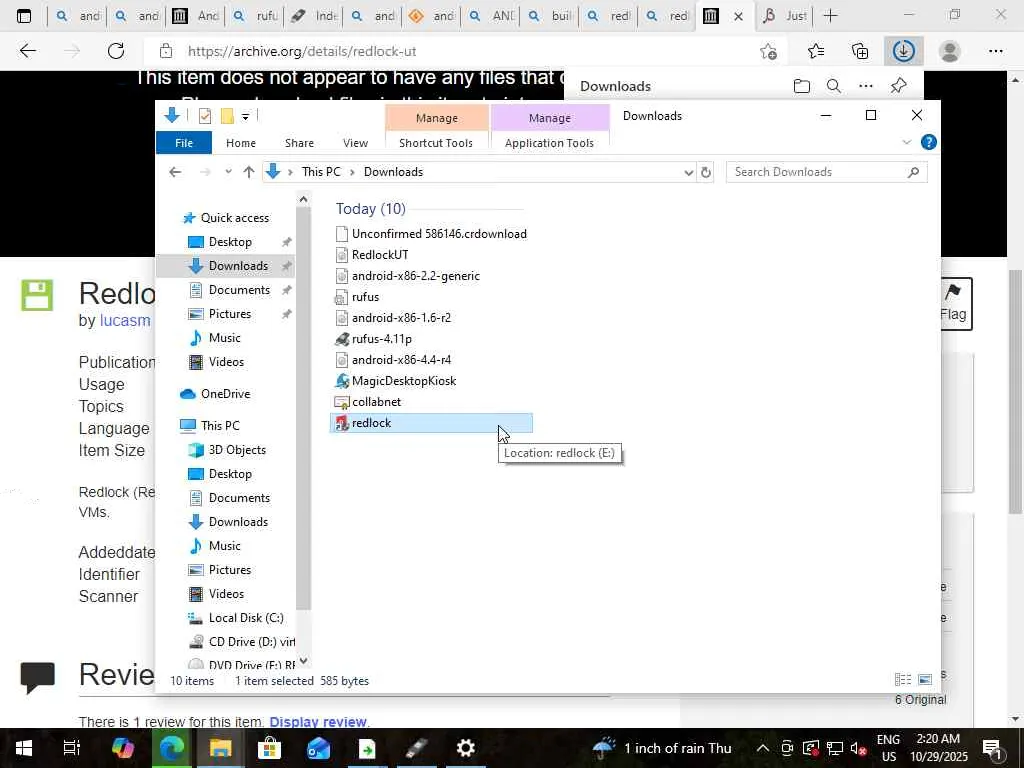Open the Shortcut Tools ribbon tab
The width and height of the screenshot is (1024, 768).
(x=436, y=143)
